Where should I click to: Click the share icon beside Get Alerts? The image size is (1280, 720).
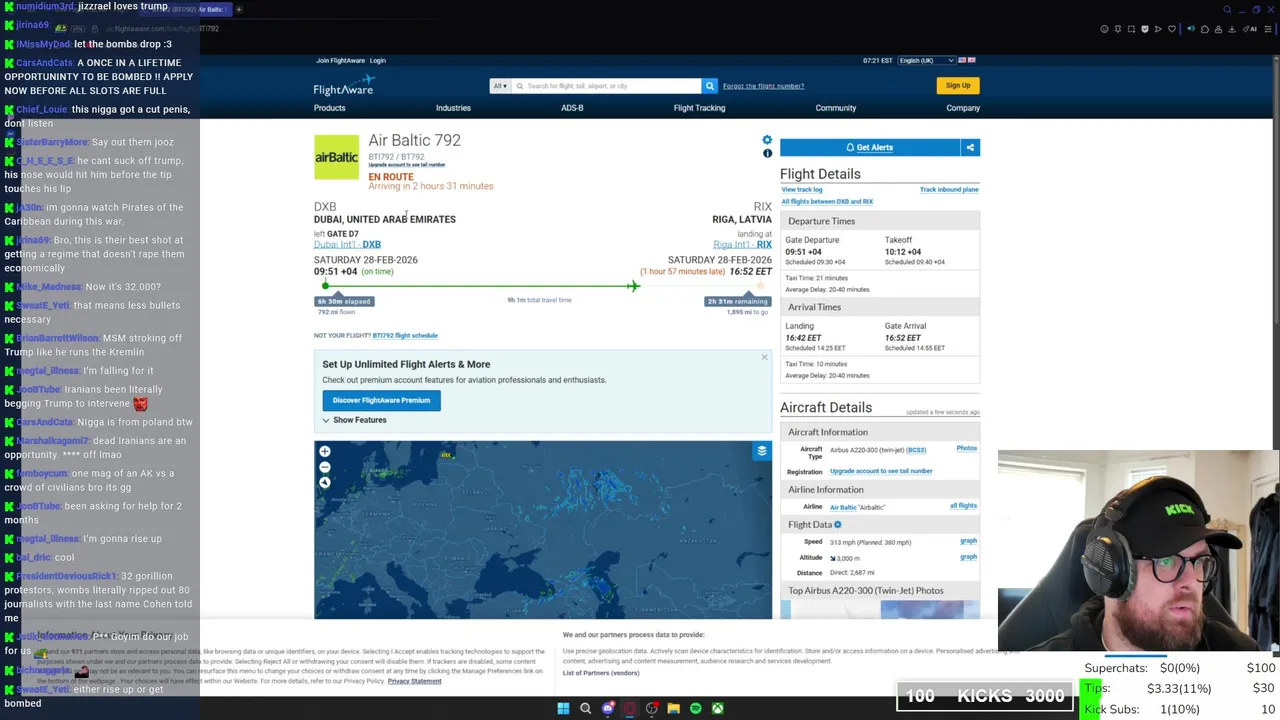[x=970, y=147]
